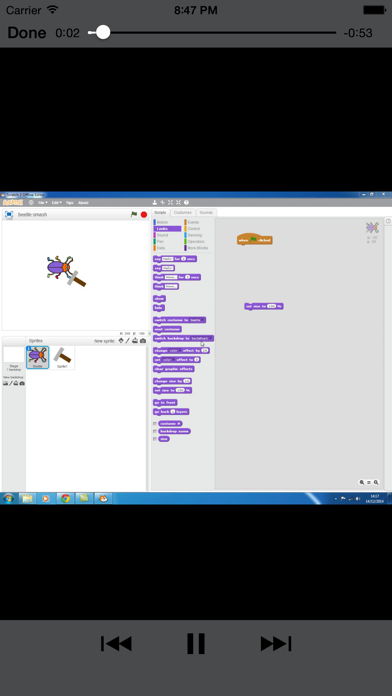392x696 pixels.
Task: Select the shrink sprite tool
Action: point(178,202)
